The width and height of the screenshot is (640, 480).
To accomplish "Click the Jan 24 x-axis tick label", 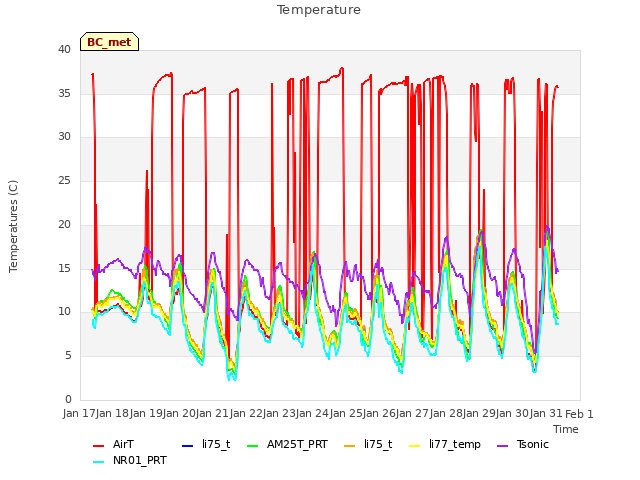I will pyautogui.click(x=313, y=414).
